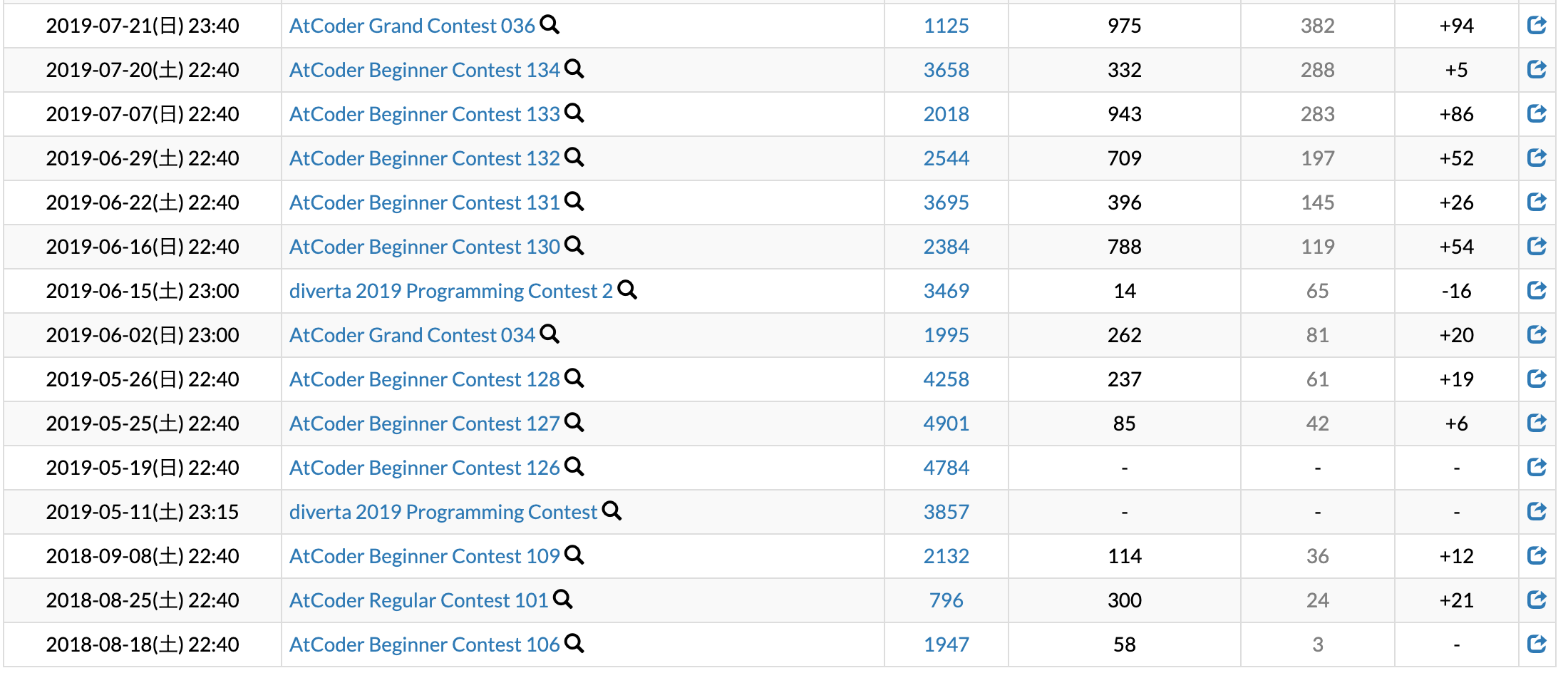Screen dimensions: 1568x673
Task: Click the share icon for diverta 2019 Programming Contest 2
Action: (1537, 290)
